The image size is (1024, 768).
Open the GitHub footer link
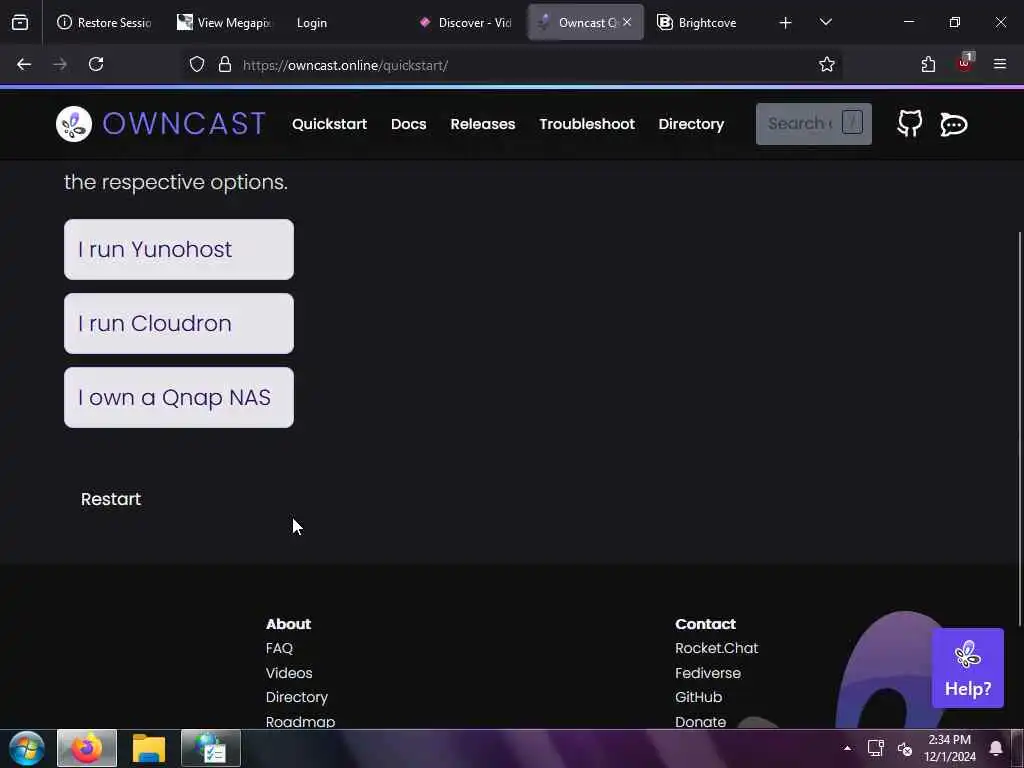coord(699,697)
